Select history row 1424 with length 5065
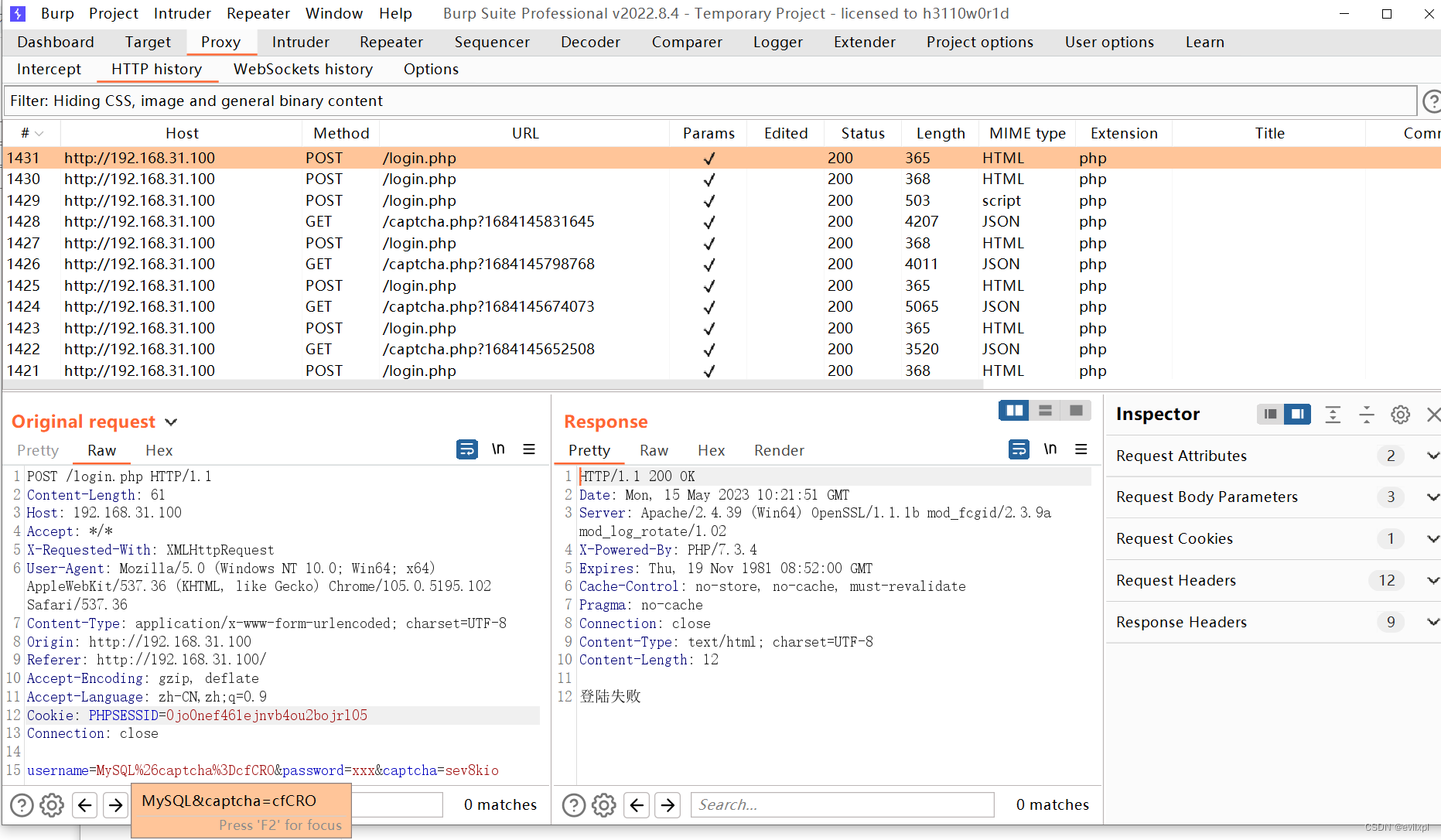The width and height of the screenshot is (1441, 840). pyautogui.click(x=722, y=306)
